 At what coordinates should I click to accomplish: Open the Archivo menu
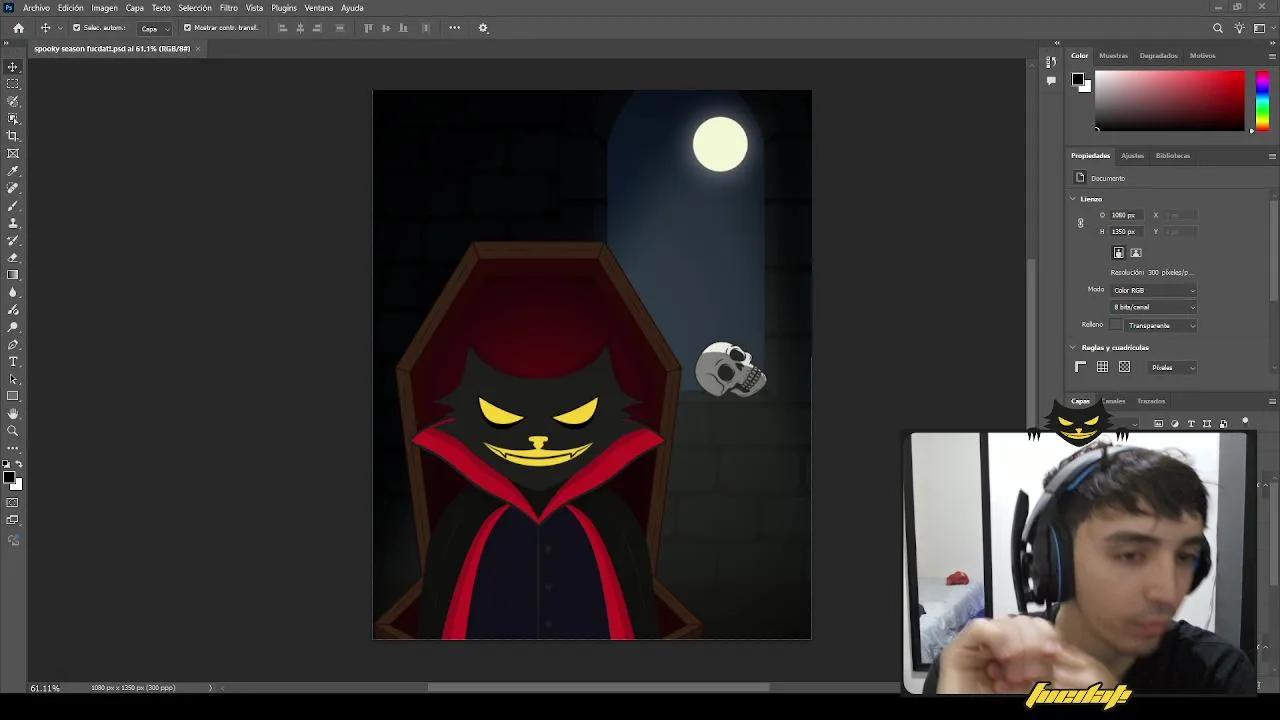point(36,8)
